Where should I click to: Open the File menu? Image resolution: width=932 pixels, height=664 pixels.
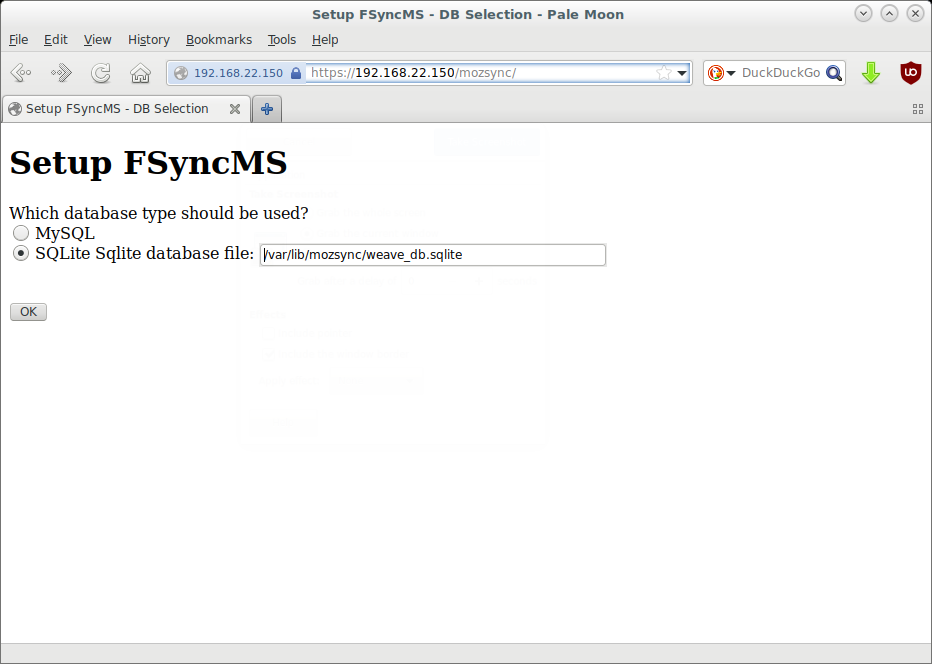point(18,40)
